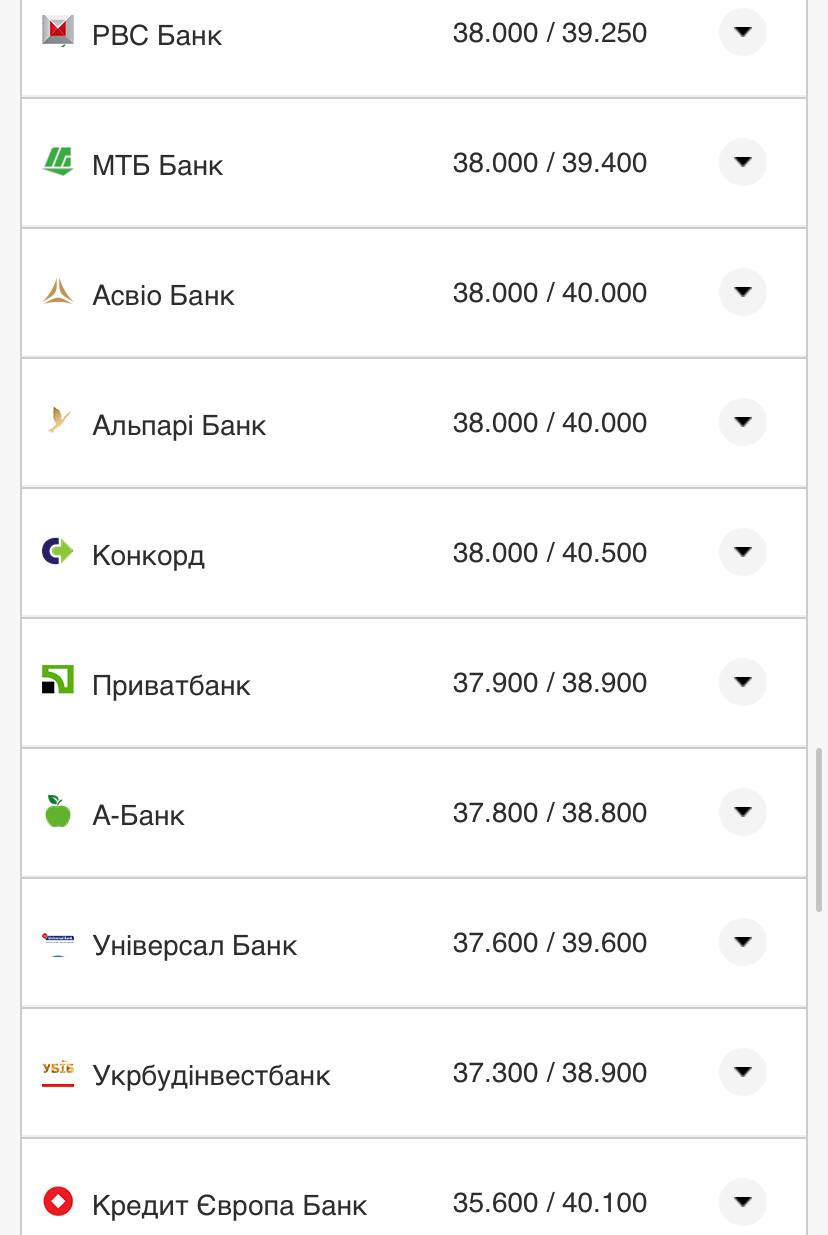The width and height of the screenshot is (828, 1235).
Task: Click the Універсал Банк rate 37.600 / 39.600
Action: click(x=549, y=943)
